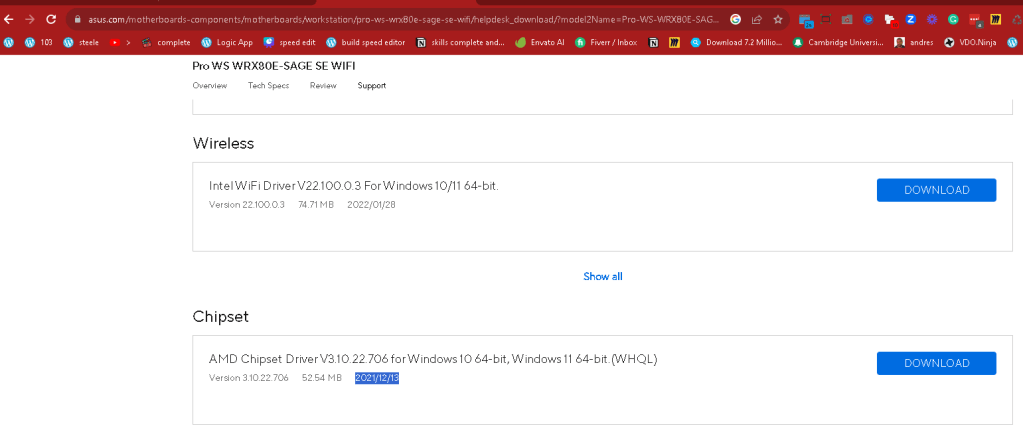Click the highlighted date 2021/12/13
This screenshot has height=440, width=1023.
376,378
